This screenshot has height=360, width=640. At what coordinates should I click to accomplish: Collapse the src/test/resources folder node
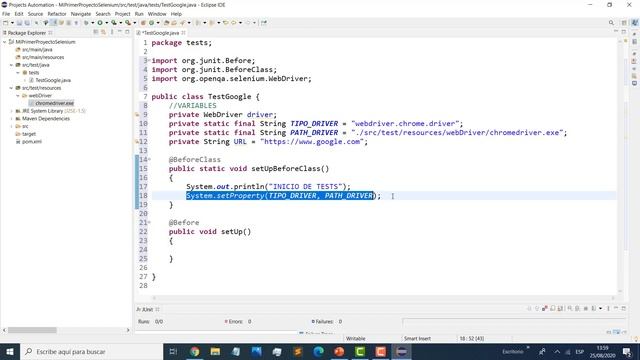coord(11,88)
